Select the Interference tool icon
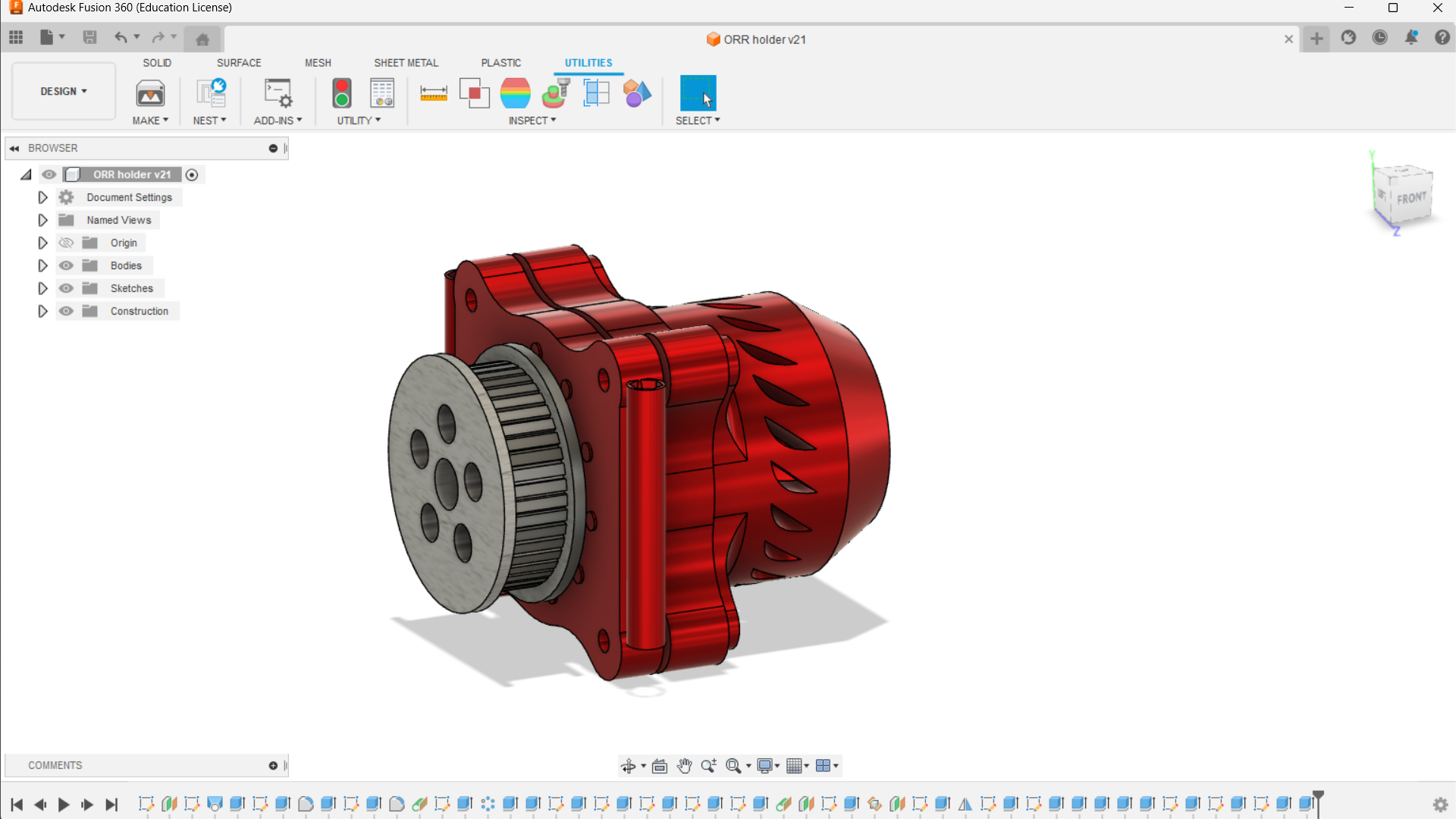Viewport: 1456px width, 819px height. [x=475, y=93]
